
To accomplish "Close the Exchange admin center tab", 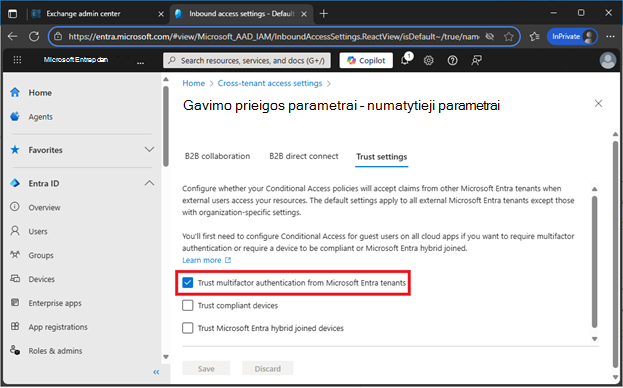I will pyautogui.click(x=161, y=14).
